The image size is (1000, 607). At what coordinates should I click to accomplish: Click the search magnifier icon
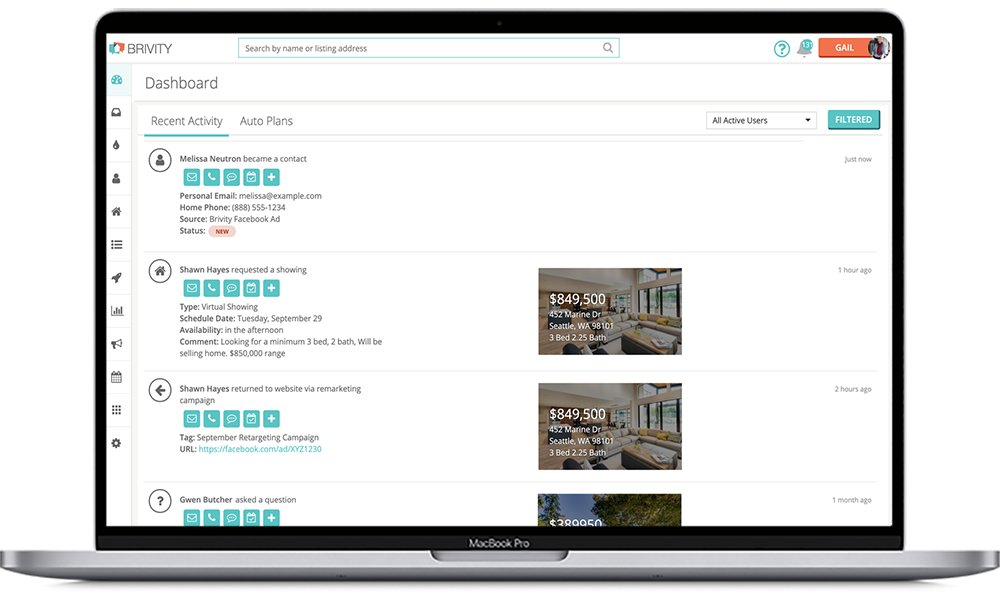[608, 48]
